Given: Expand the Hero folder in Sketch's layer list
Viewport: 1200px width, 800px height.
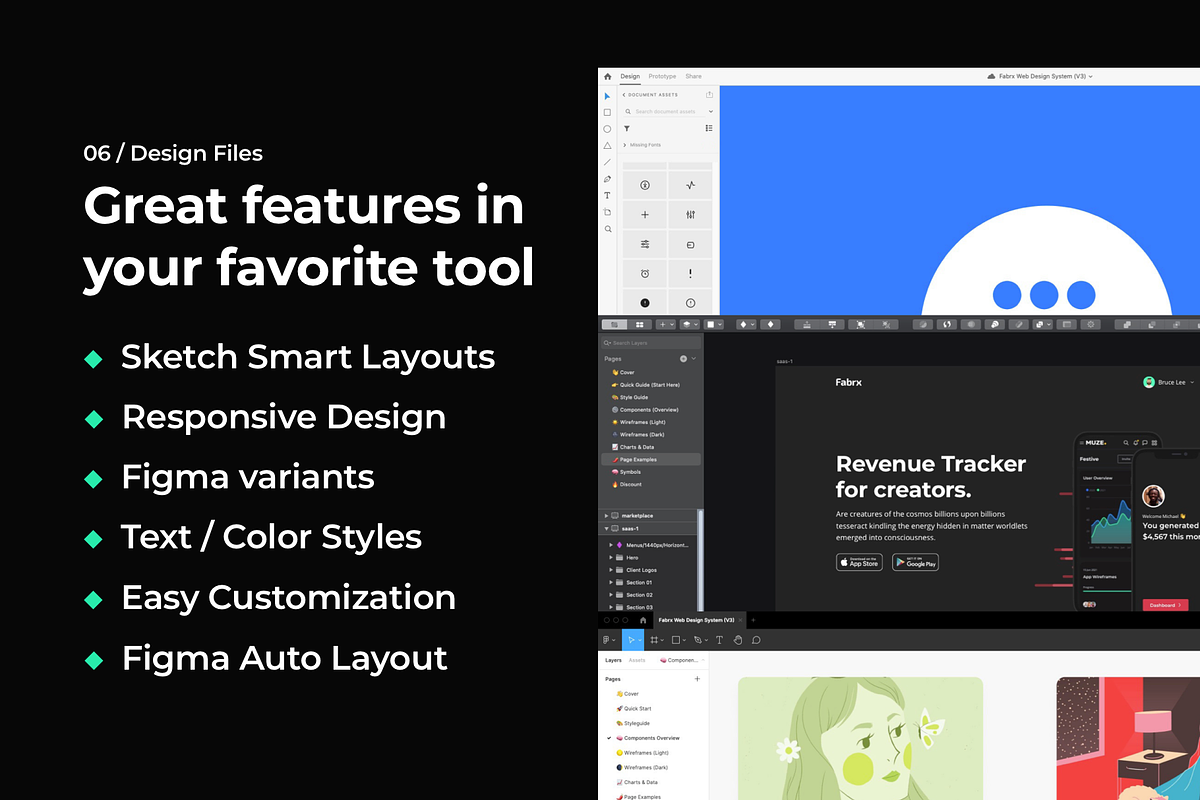Looking at the screenshot, I should coord(610,557).
